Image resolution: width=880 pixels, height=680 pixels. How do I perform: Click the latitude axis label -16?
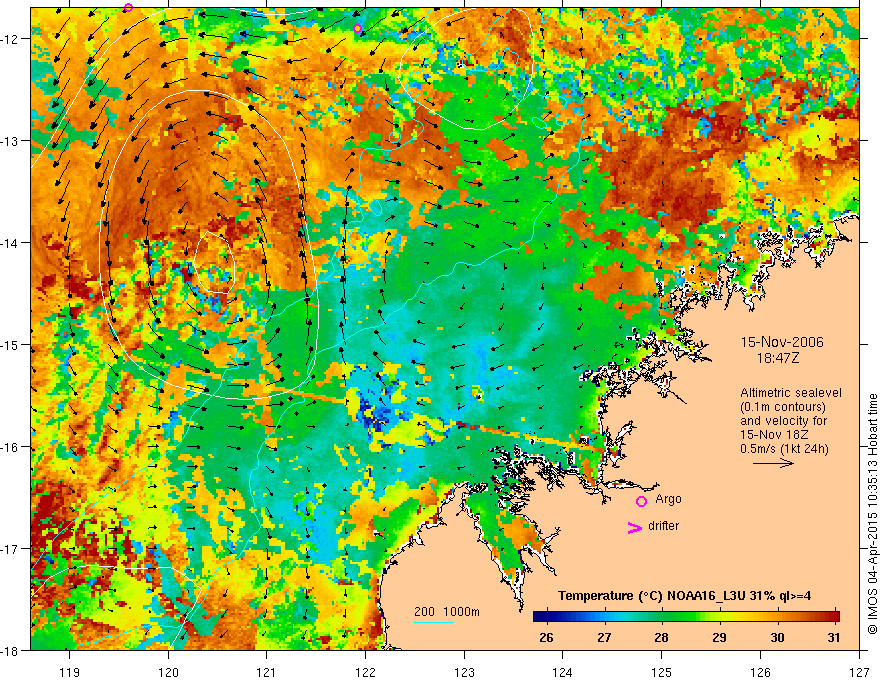[x=11, y=447]
